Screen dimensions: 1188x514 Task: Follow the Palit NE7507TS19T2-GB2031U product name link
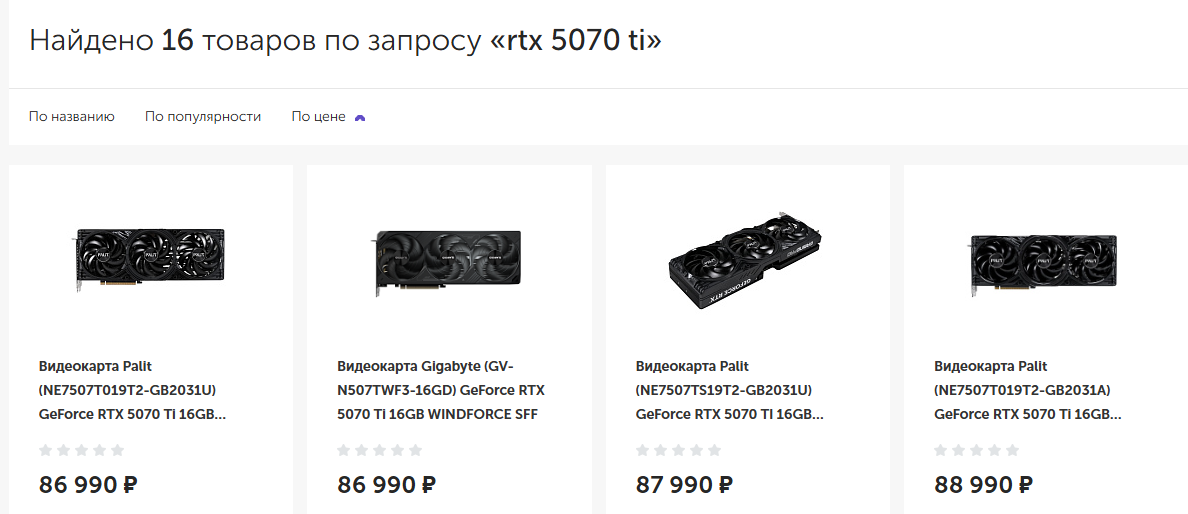[x=730, y=390]
